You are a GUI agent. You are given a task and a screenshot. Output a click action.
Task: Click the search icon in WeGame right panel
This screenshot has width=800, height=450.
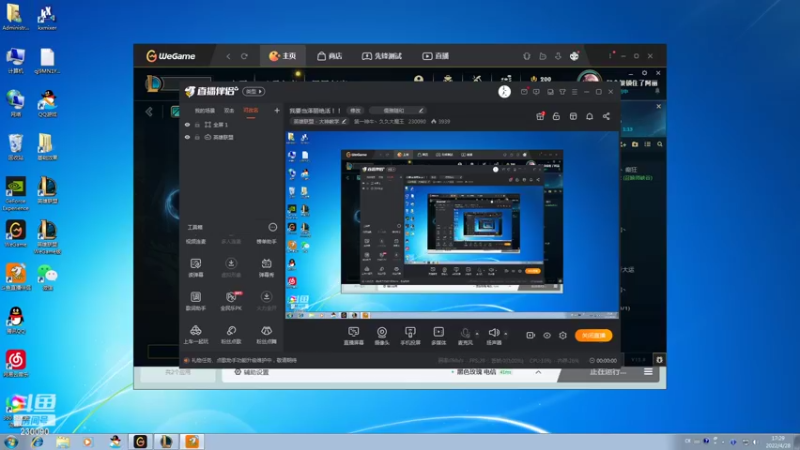pyautogui.click(x=660, y=144)
